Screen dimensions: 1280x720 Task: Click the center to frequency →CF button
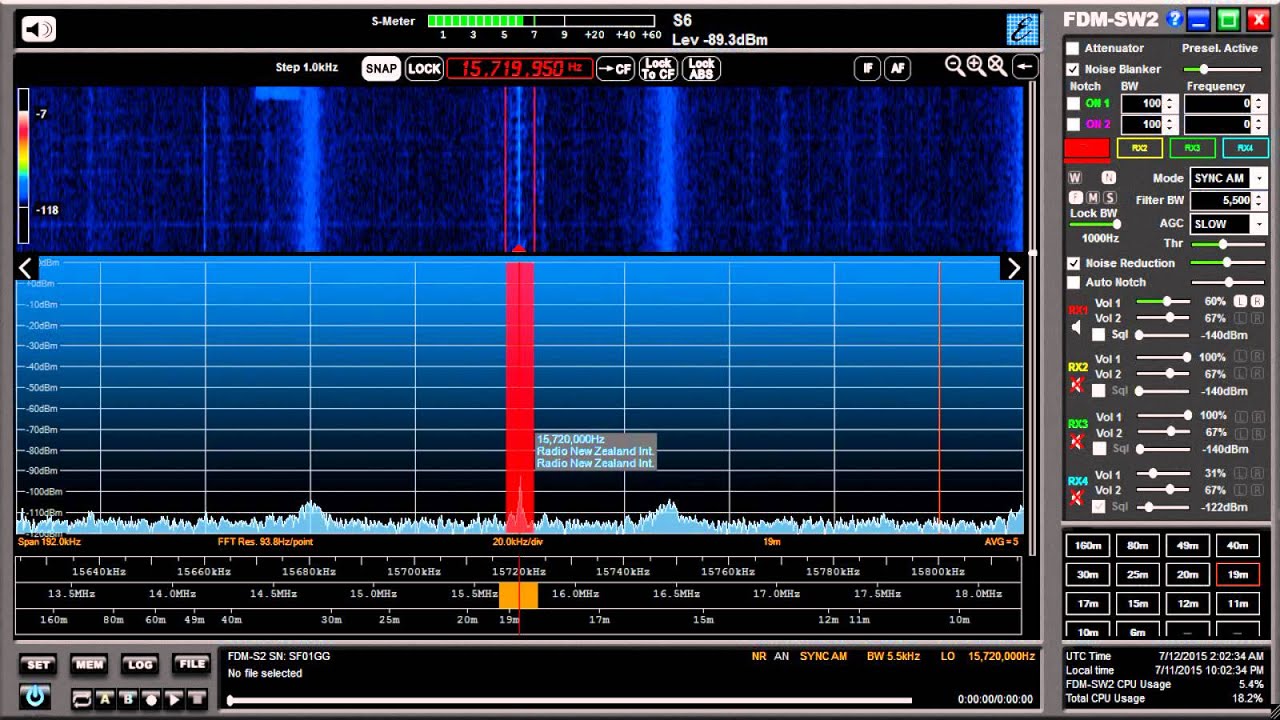[615, 68]
